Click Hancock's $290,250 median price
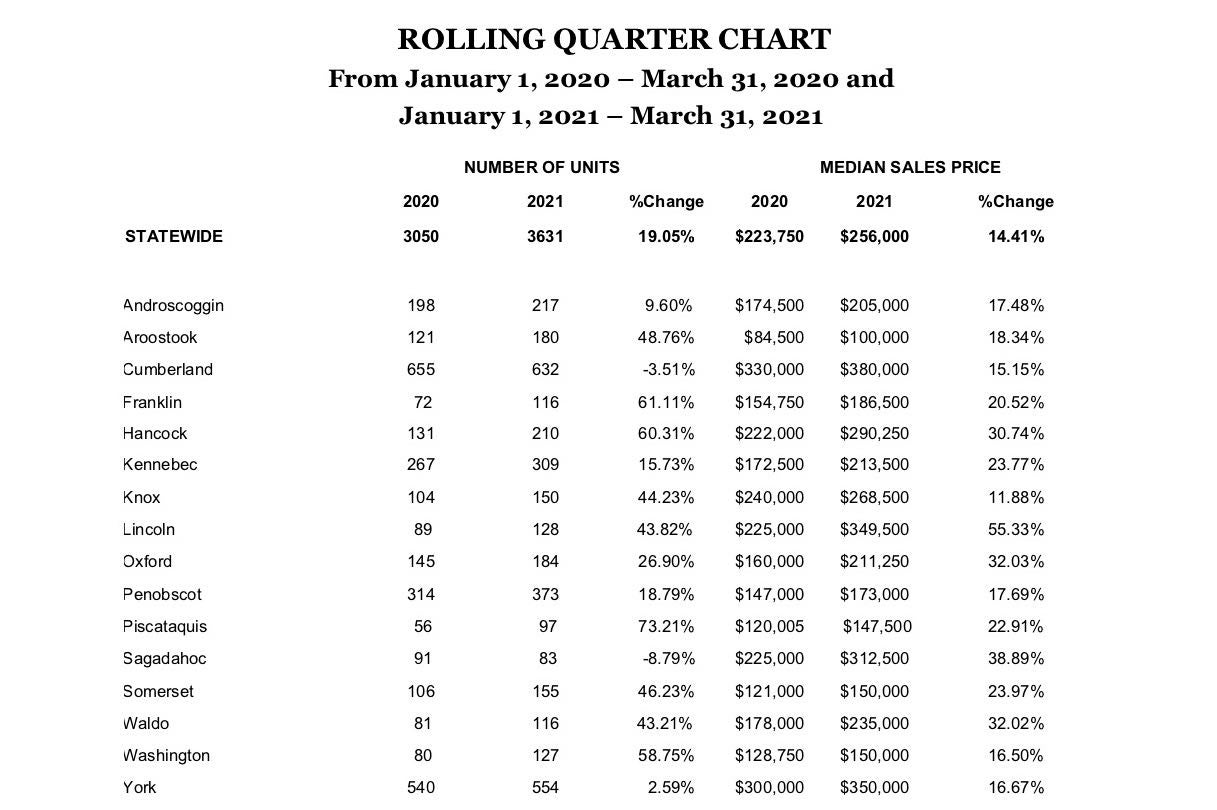Image resolution: width=1217 pixels, height=810 pixels. point(874,434)
